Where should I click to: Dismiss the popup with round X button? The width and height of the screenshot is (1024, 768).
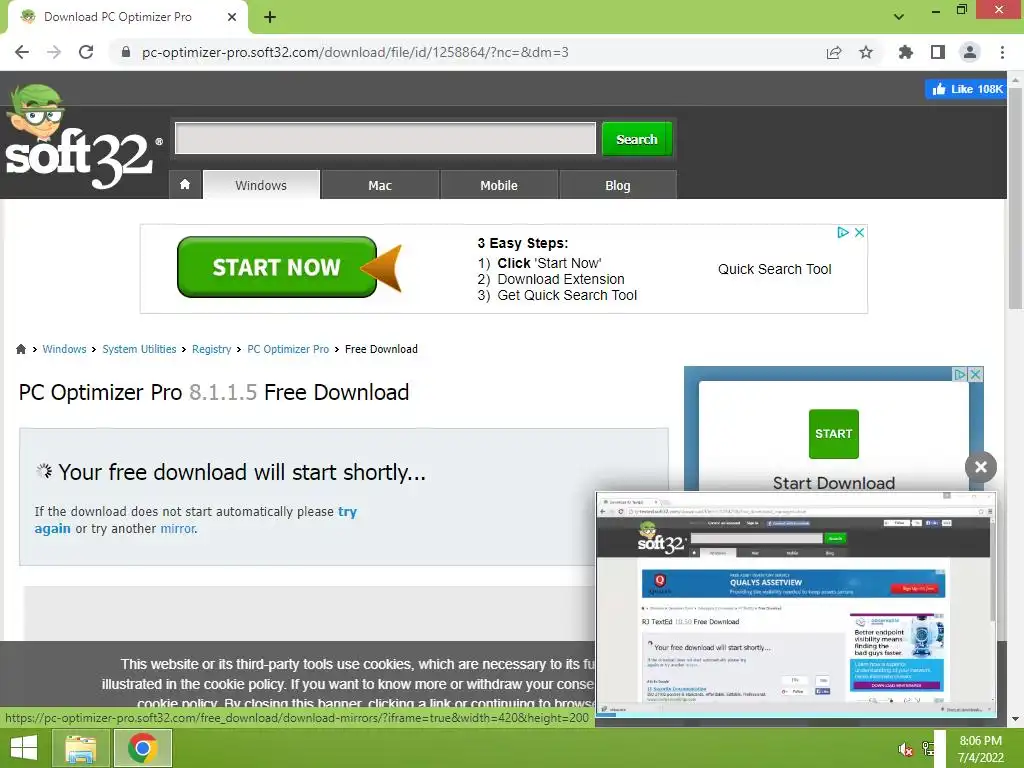point(980,467)
